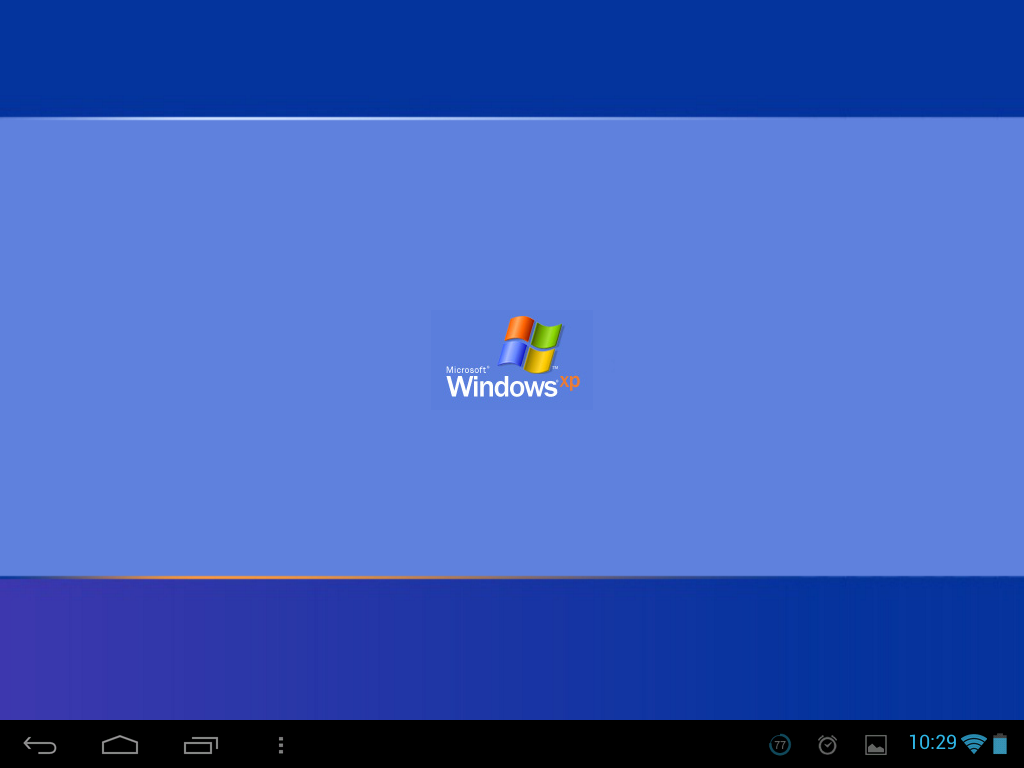The width and height of the screenshot is (1024, 768).
Task: Click the Windows XP logo
Action: pyautogui.click(x=513, y=359)
